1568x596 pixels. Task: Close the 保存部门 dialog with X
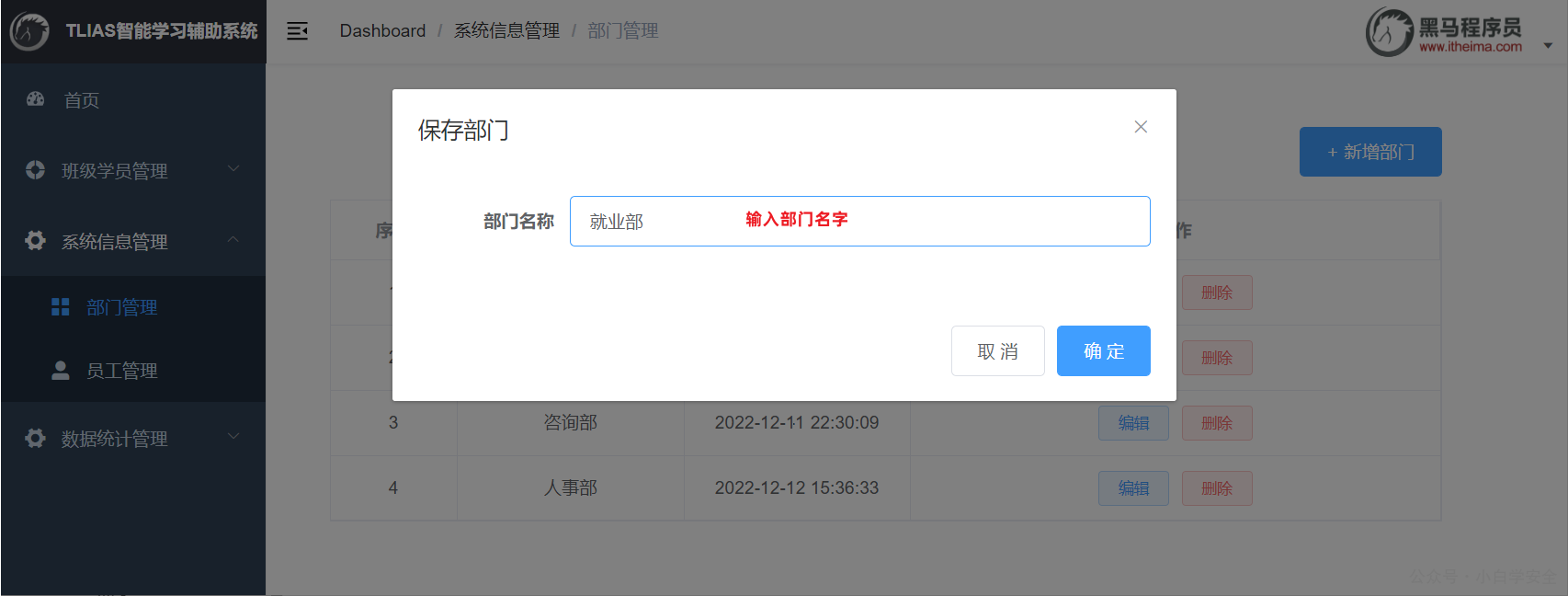tap(1141, 127)
